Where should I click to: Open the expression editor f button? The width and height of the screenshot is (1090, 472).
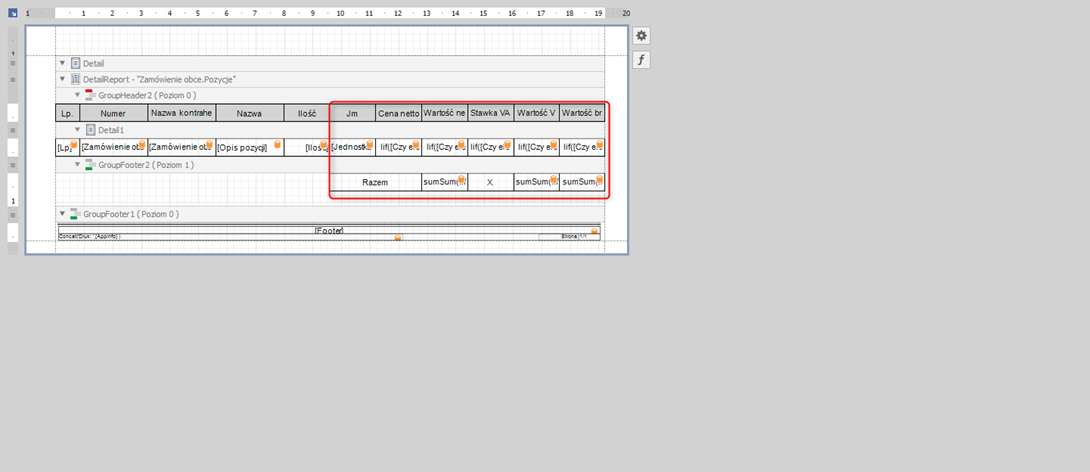tap(641, 60)
